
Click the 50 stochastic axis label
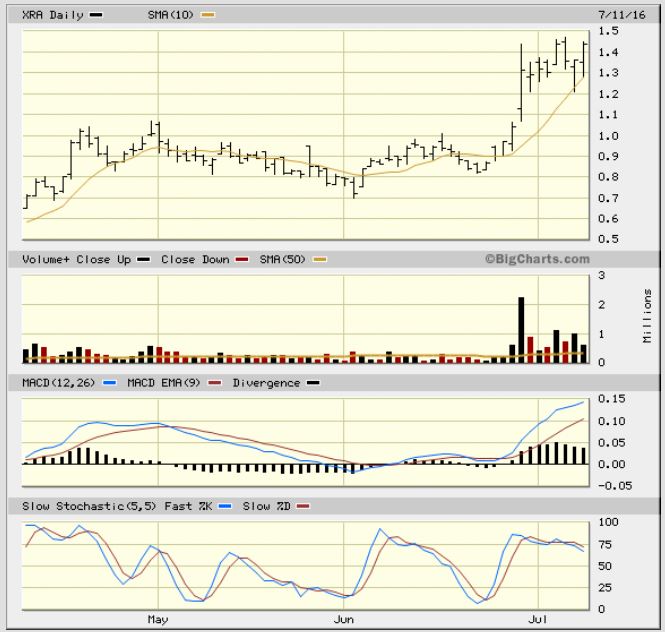click(605, 566)
